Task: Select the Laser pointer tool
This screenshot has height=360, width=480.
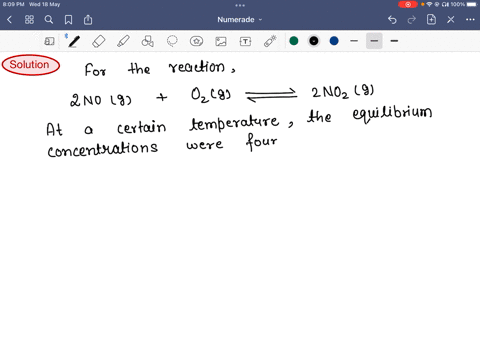Action: click(x=270, y=41)
